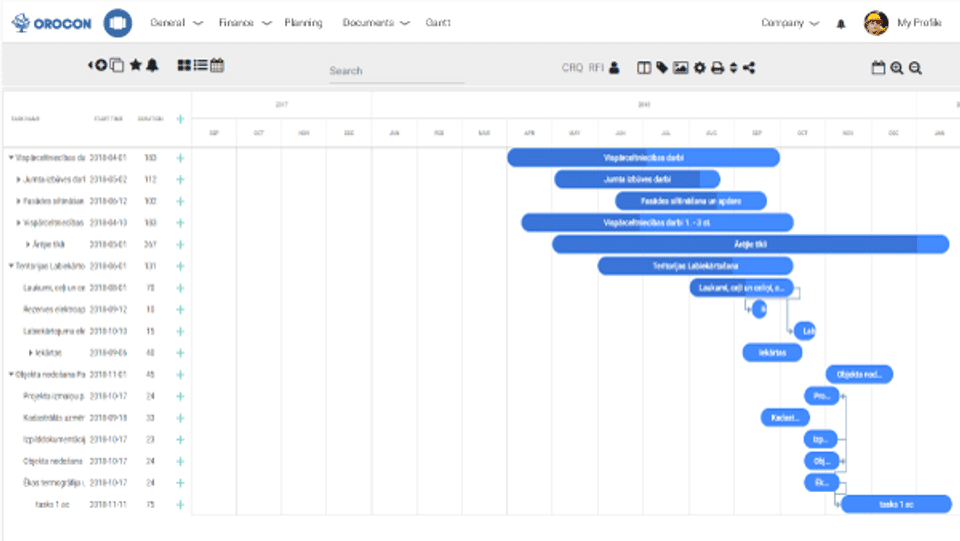Expand the Fasādes siltināšana row

(x=18, y=201)
